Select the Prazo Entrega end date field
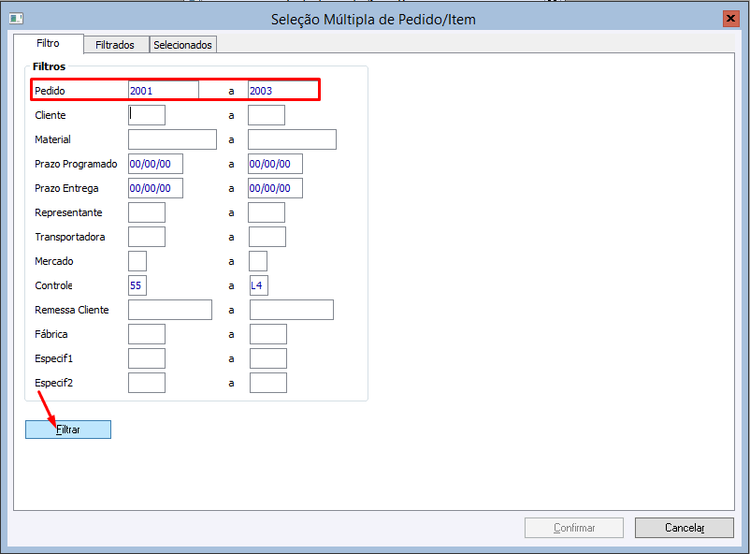 tap(276, 188)
